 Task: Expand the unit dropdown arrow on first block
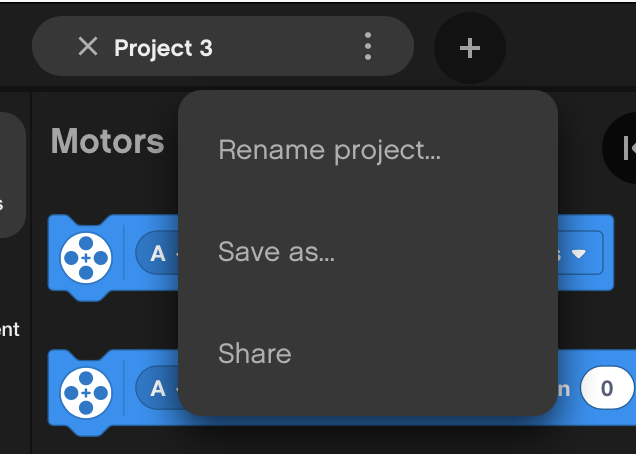pyautogui.click(x=579, y=254)
